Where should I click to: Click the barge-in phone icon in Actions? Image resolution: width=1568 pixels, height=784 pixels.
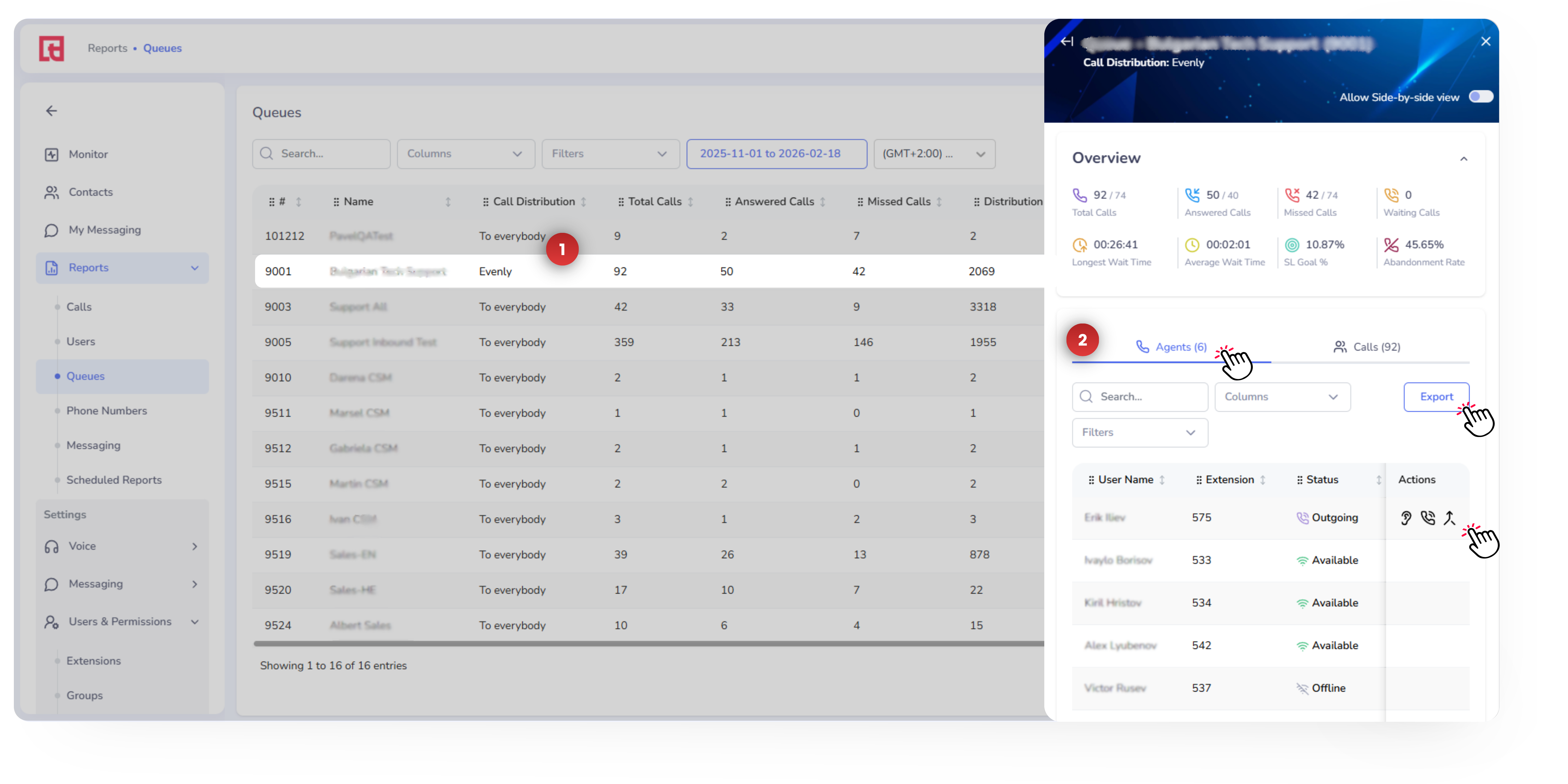pyautogui.click(x=1427, y=517)
